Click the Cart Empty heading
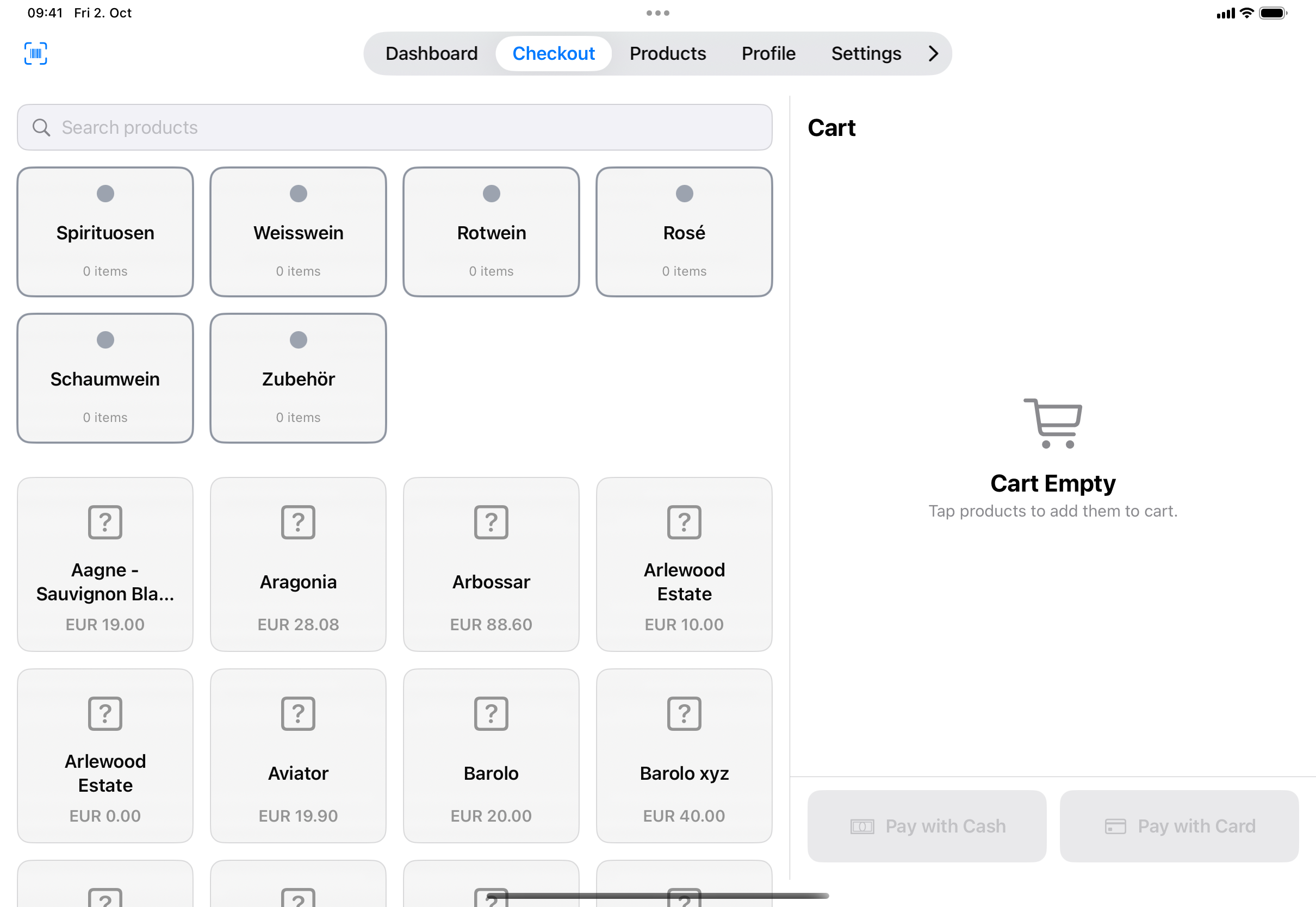The image size is (1316, 907). click(x=1053, y=483)
